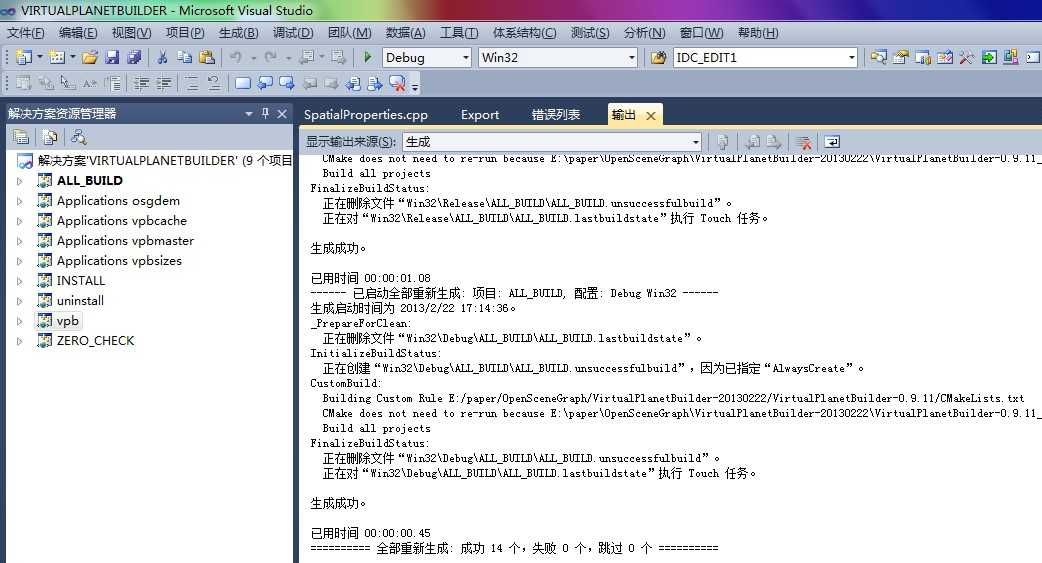
Task: Expand the vpb project node
Action: pos(20,320)
